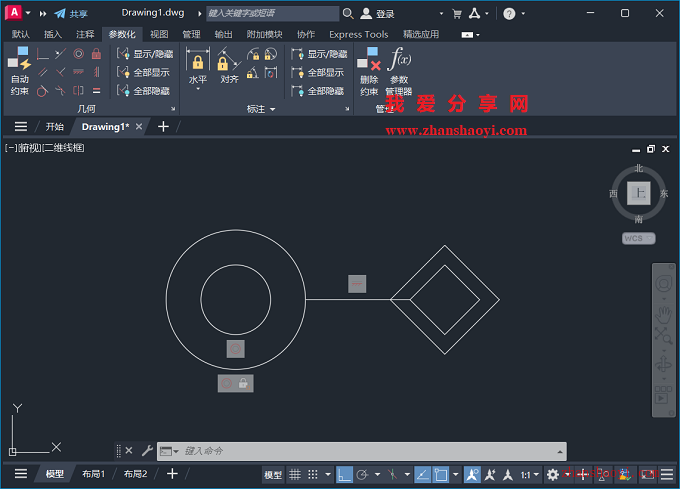Screen dimensions: 680x489
Task: Toggle auto-add annotation scales in status bar
Action: click(x=490, y=475)
